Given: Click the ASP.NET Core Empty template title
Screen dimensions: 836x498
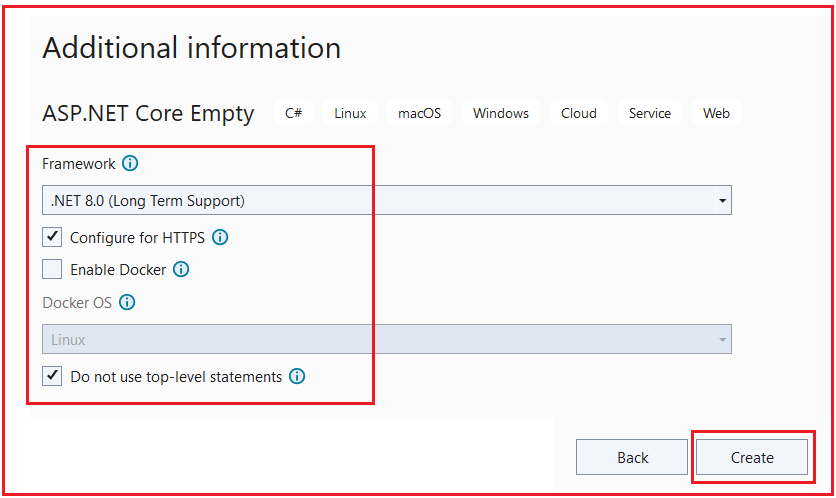Looking at the screenshot, I should coord(148,113).
